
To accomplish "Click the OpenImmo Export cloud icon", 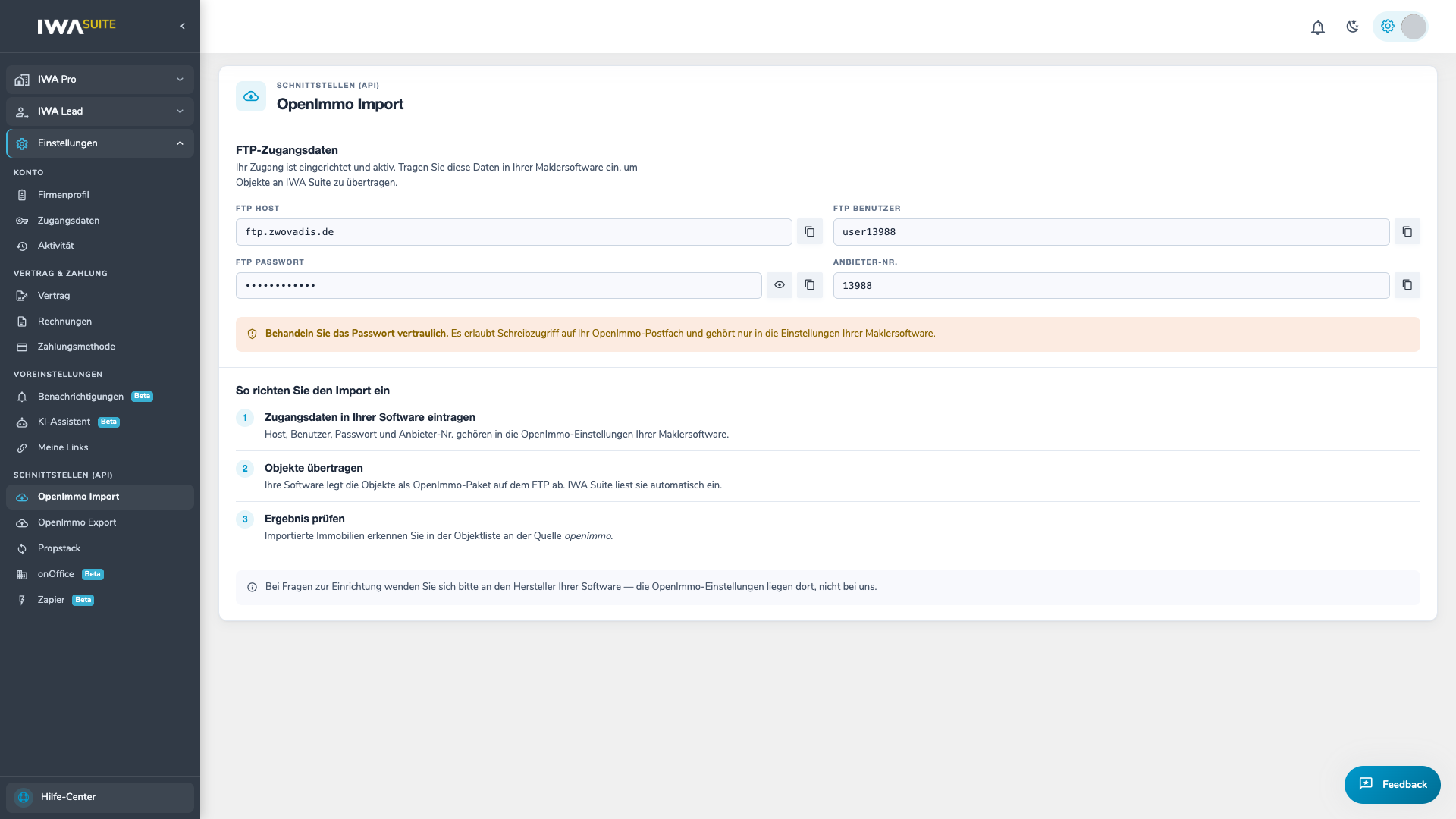I will coord(22,523).
